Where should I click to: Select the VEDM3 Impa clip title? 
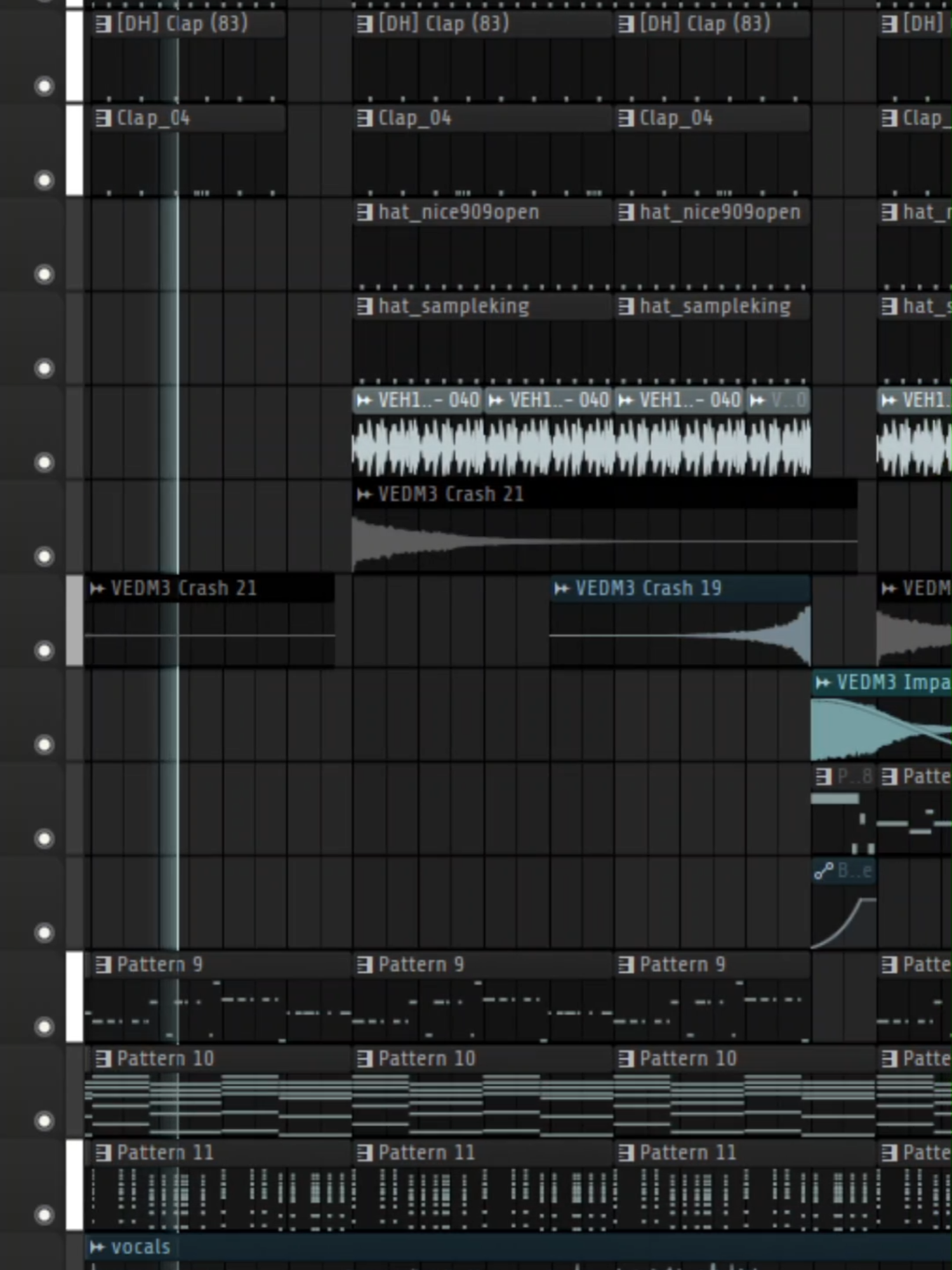pyautogui.click(x=894, y=683)
